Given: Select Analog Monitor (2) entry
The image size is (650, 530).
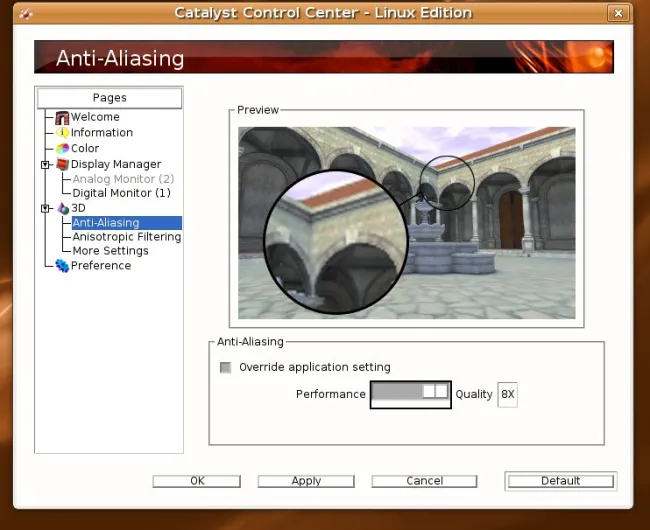Looking at the screenshot, I should (123, 179).
